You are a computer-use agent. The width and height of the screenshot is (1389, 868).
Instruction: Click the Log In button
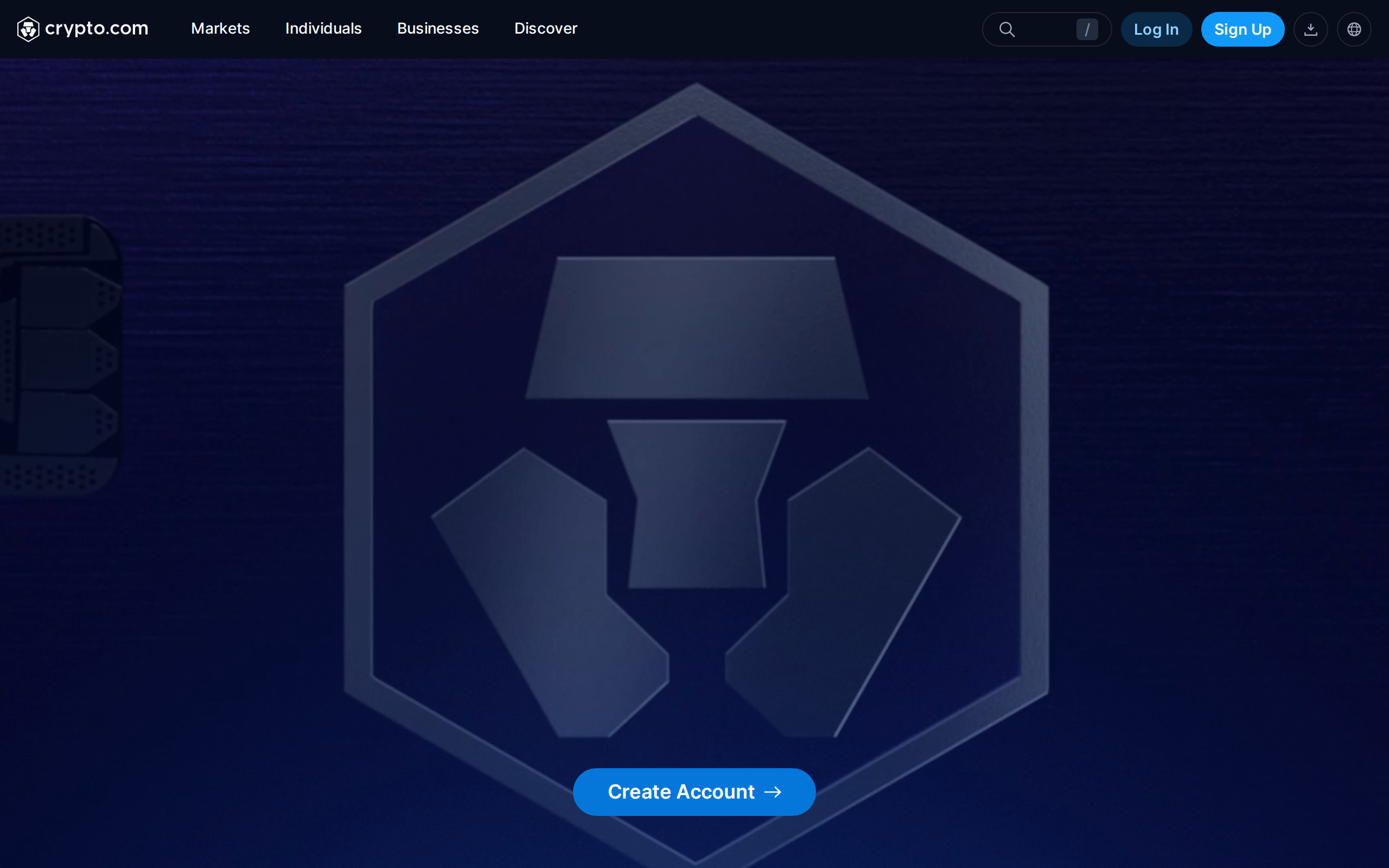coord(1156,29)
